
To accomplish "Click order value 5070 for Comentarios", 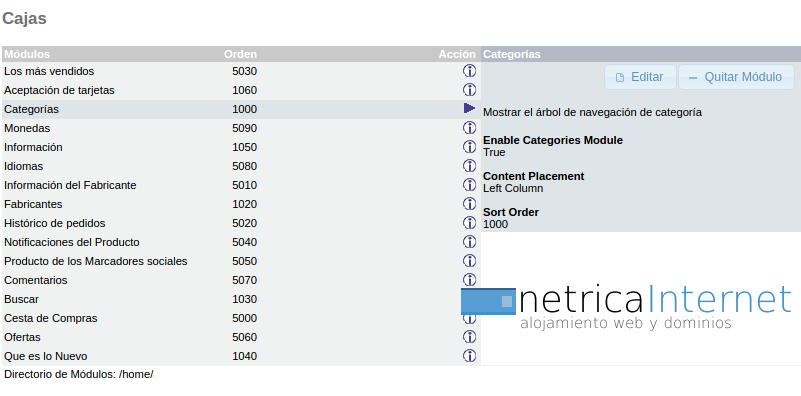I will click(245, 280).
